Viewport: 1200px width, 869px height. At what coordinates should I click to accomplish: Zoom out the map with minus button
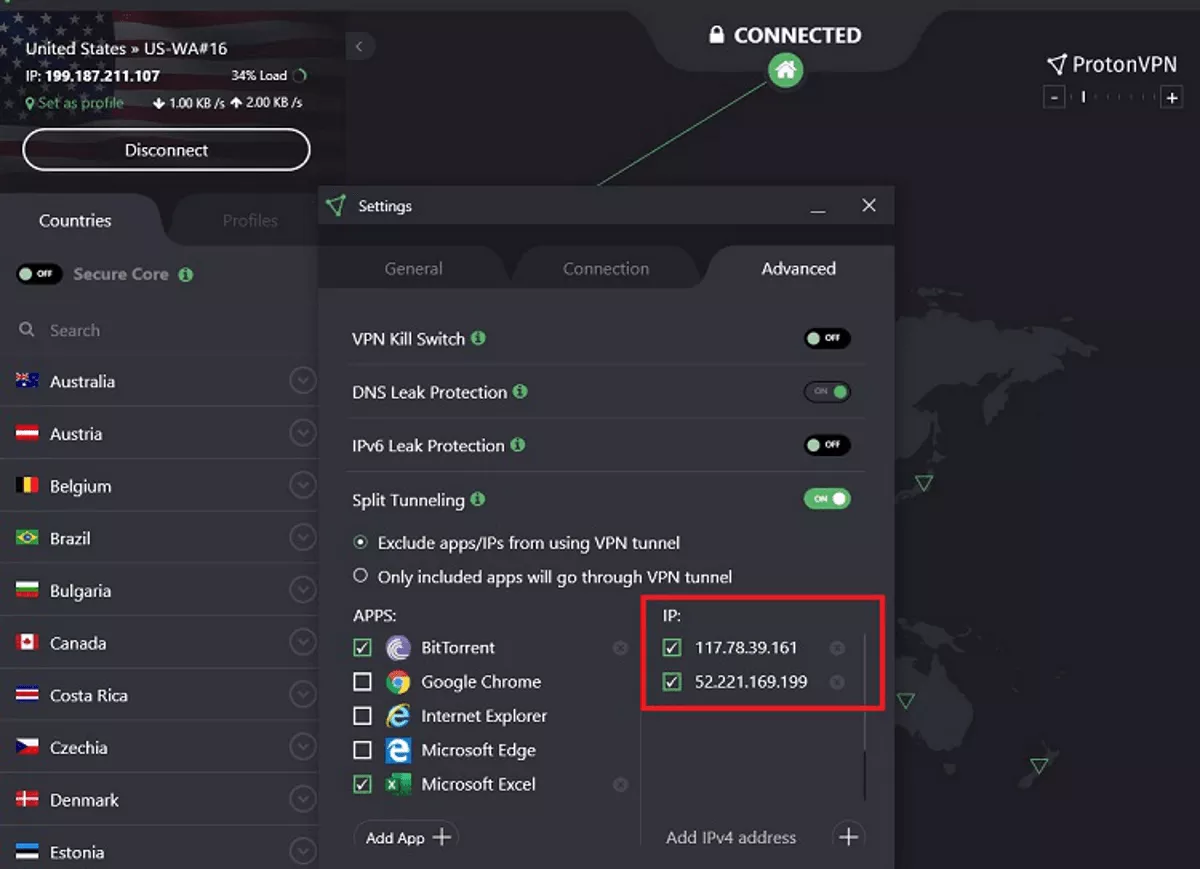(1053, 97)
